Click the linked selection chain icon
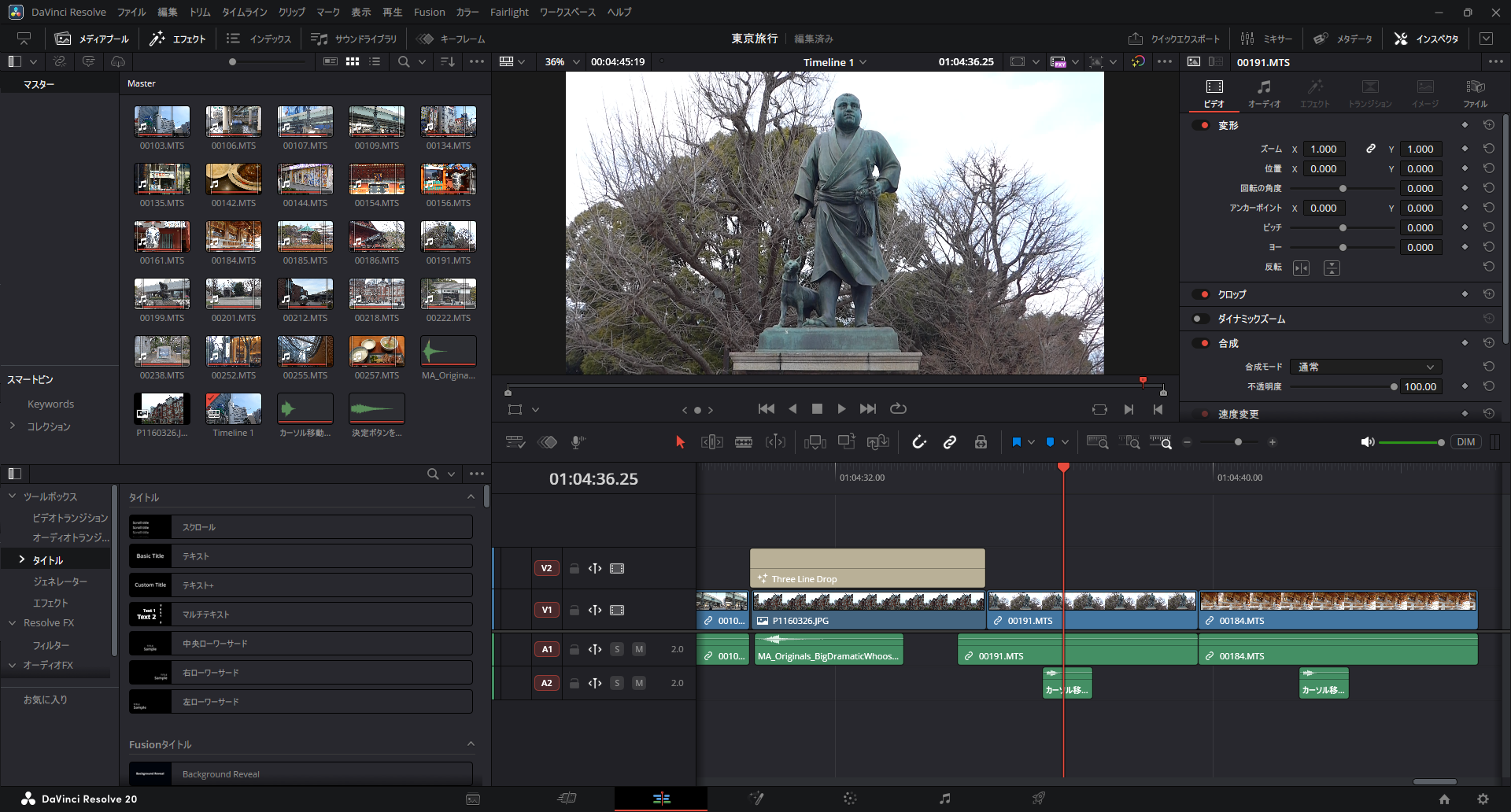The image size is (1511, 812). point(950,442)
